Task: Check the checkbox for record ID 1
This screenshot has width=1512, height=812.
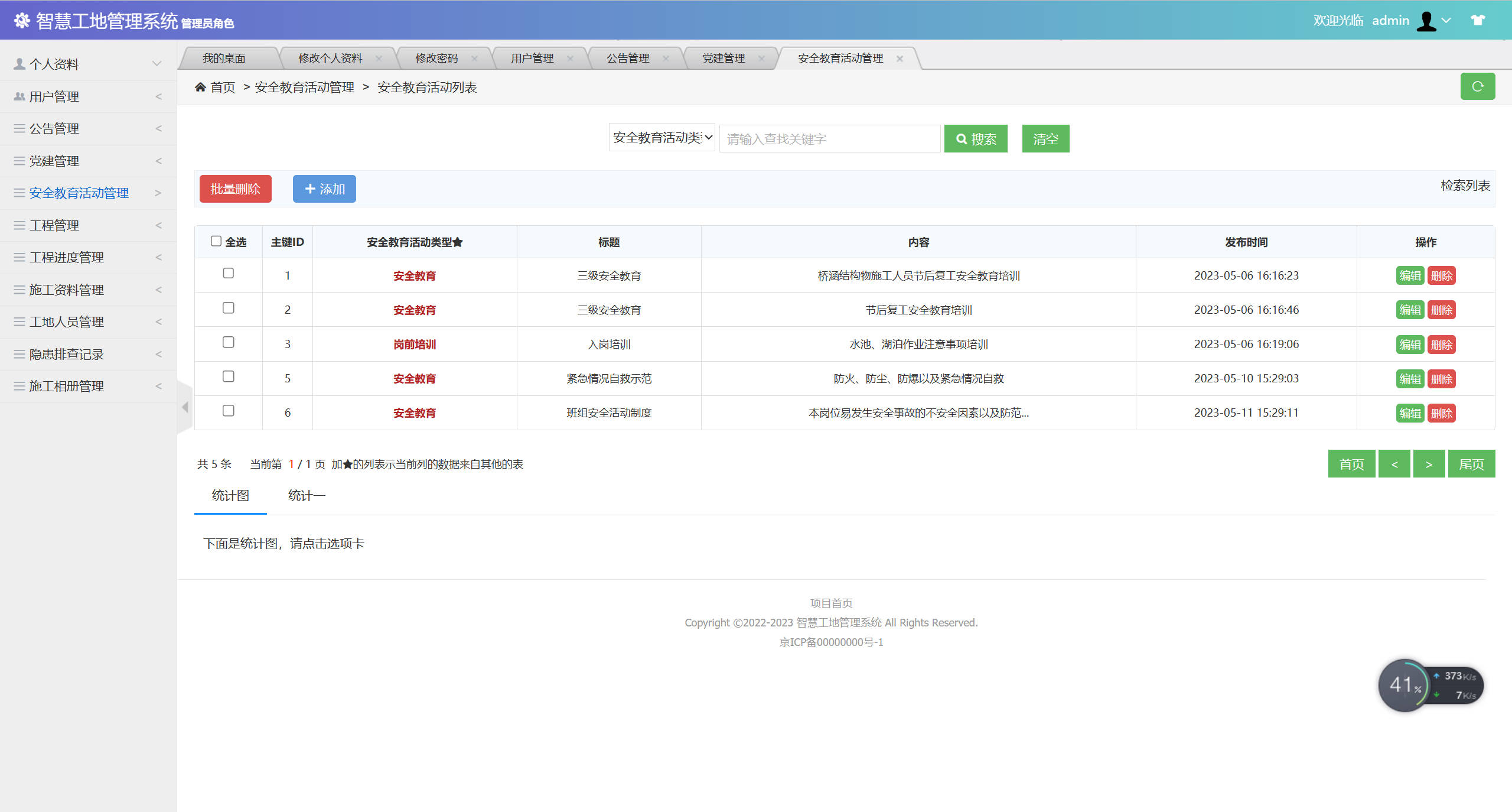Action: click(x=229, y=274)
